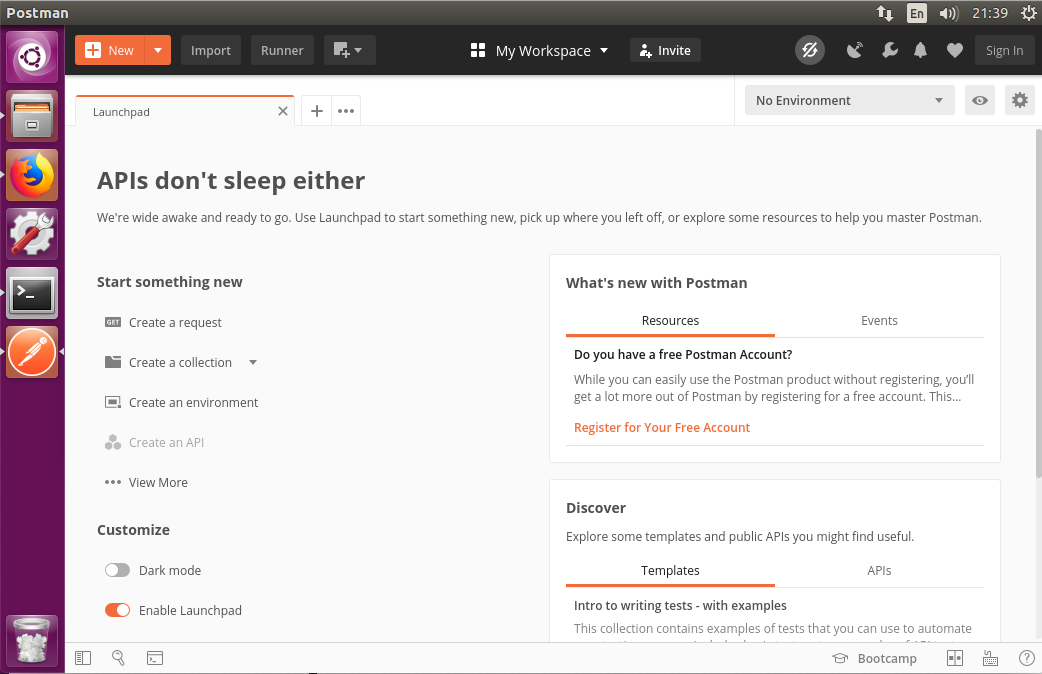Click the Do you have a free Postman Account heading
The image size is (1042, 674).
coord(683,354)
